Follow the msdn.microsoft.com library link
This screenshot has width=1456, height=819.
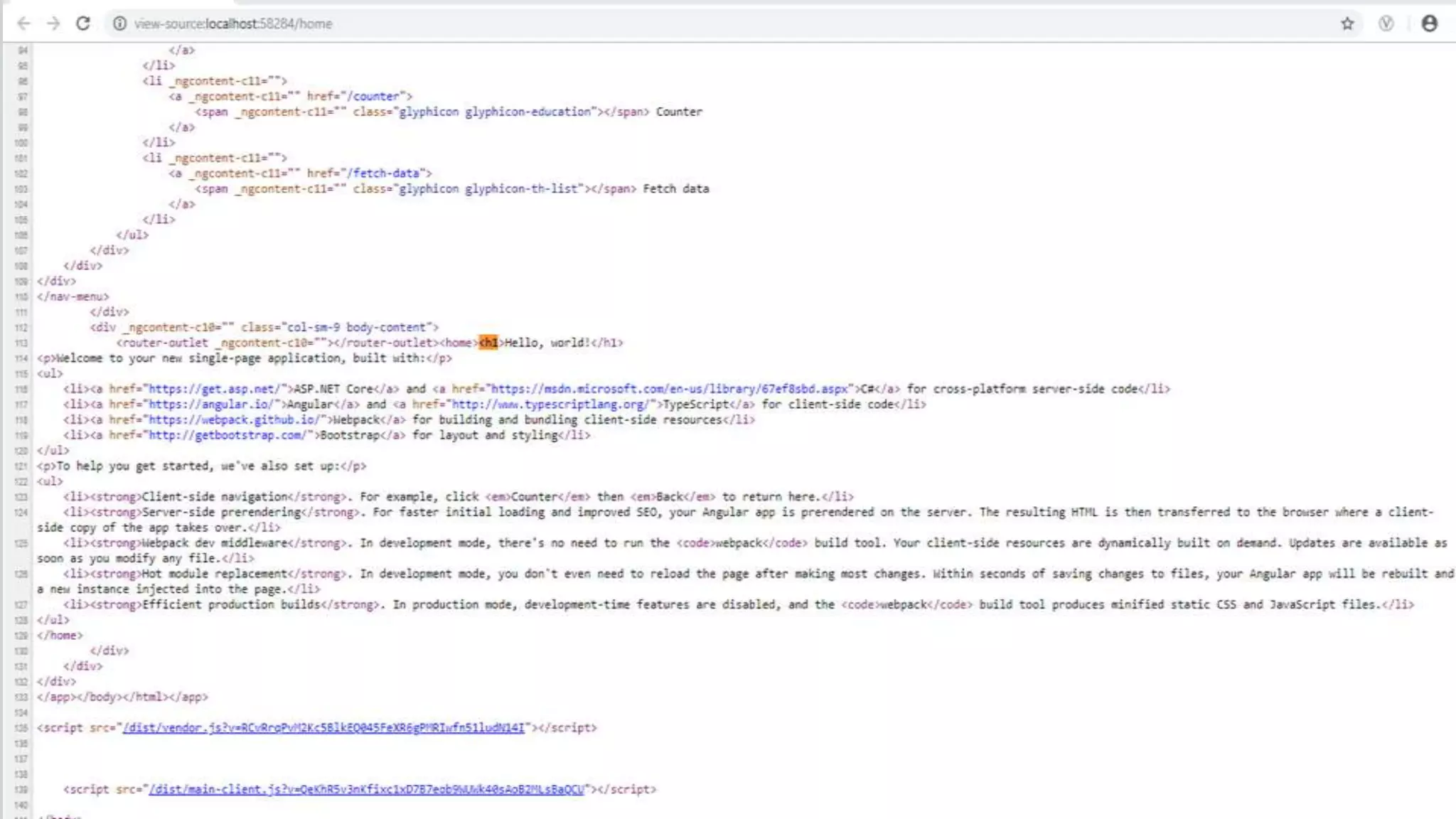pyautogui.click(x=669, y=389)
